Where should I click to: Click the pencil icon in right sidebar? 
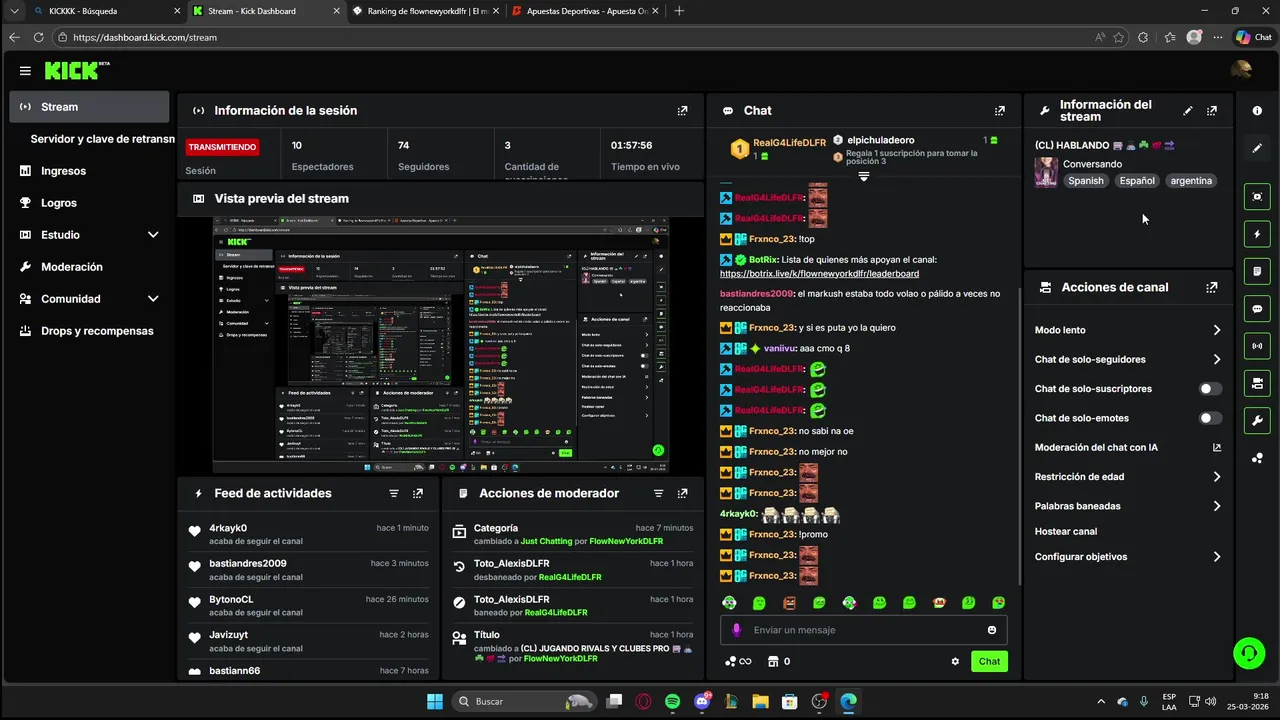[1257, 148]
